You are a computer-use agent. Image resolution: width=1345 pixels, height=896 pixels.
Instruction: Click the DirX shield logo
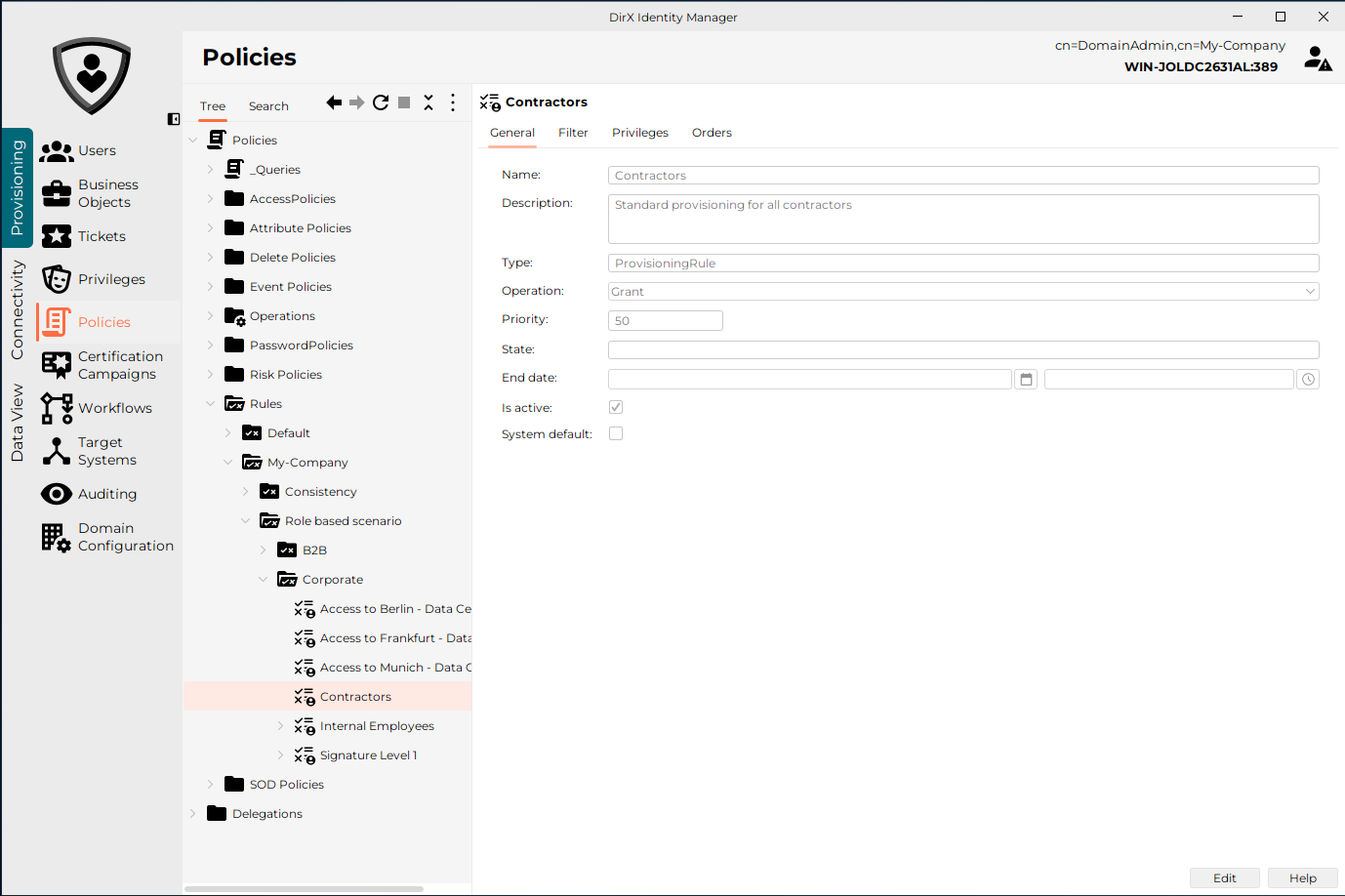point(92,76)
